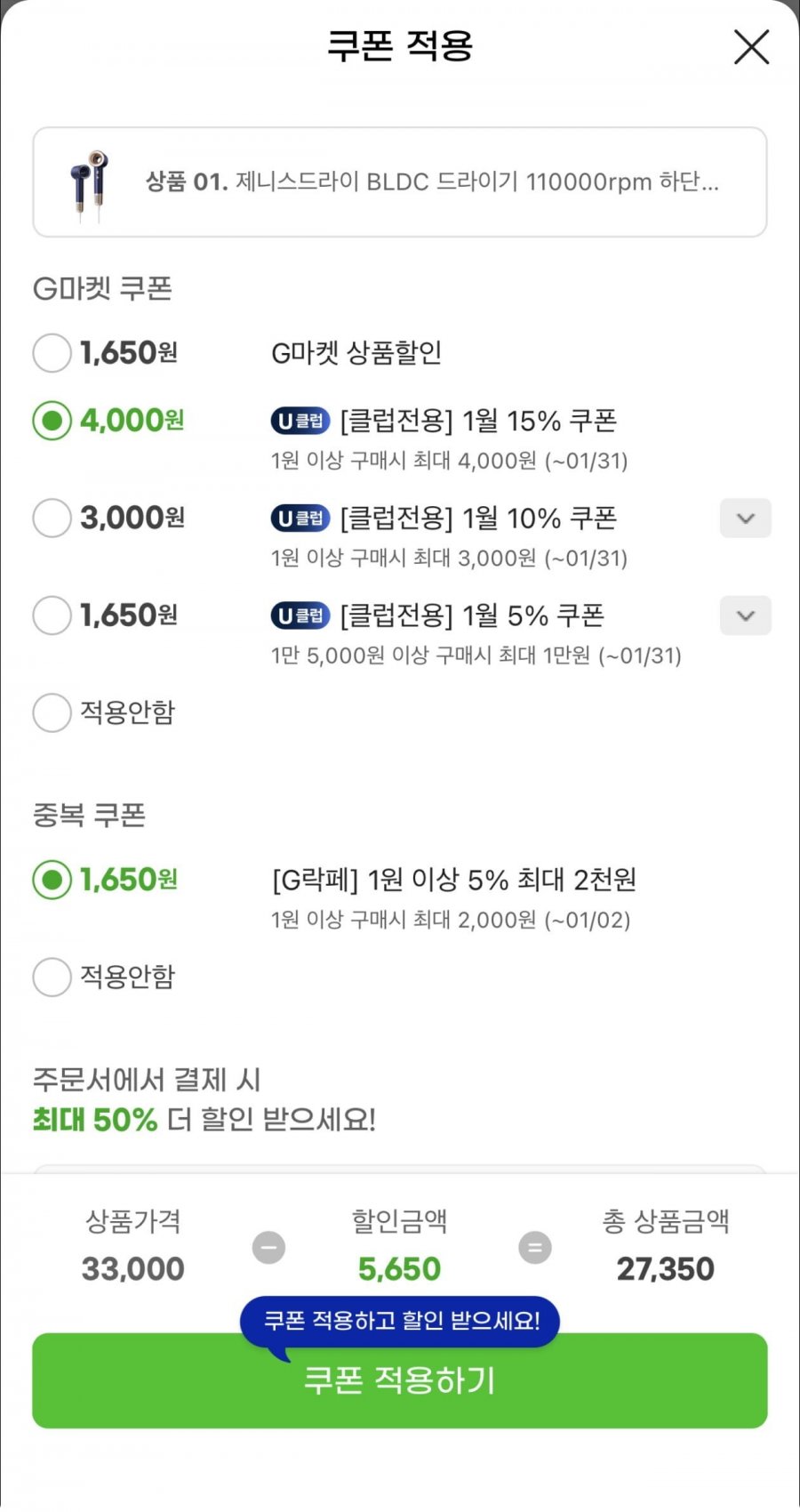This screenshot has width=800, height=1512.
Task: Click the 쿠폰 적용하고 할인 받으세요 tooltip bubble
Action: coord(400,1321)
